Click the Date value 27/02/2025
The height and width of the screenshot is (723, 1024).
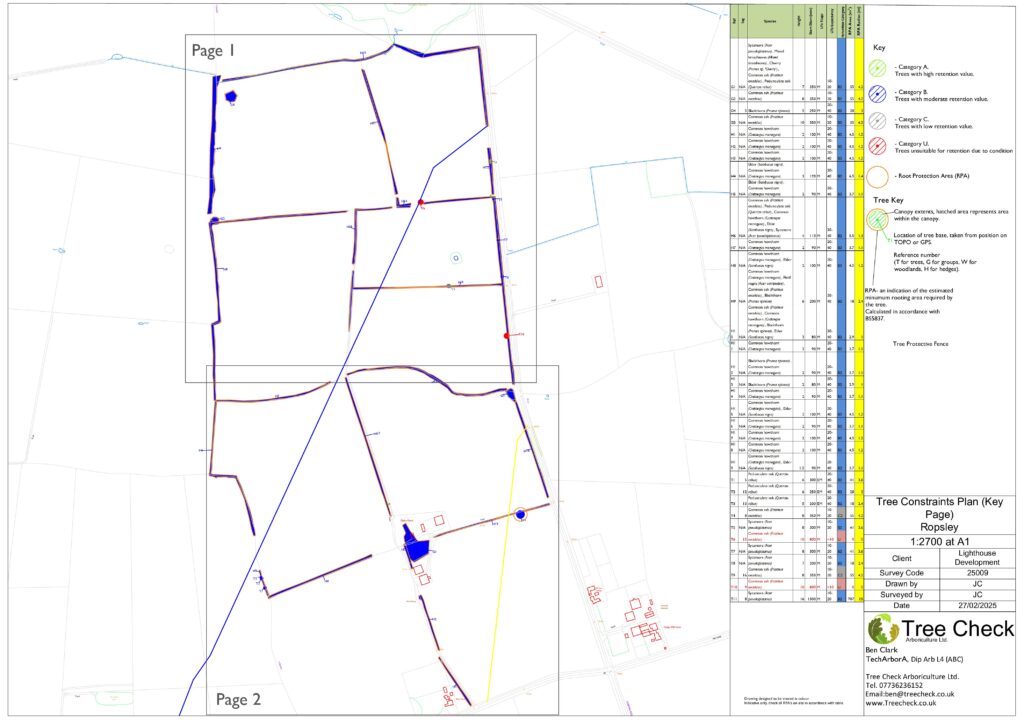pos(983,605)
